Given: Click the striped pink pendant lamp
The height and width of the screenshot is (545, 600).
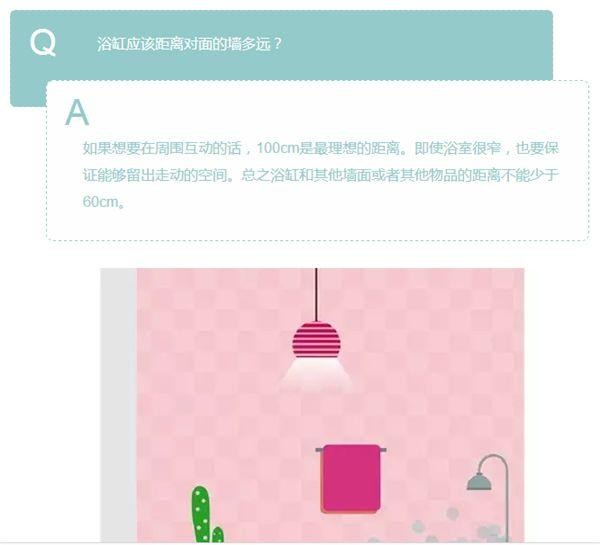Looking at the screenshot, I should (x=316, y=340).
